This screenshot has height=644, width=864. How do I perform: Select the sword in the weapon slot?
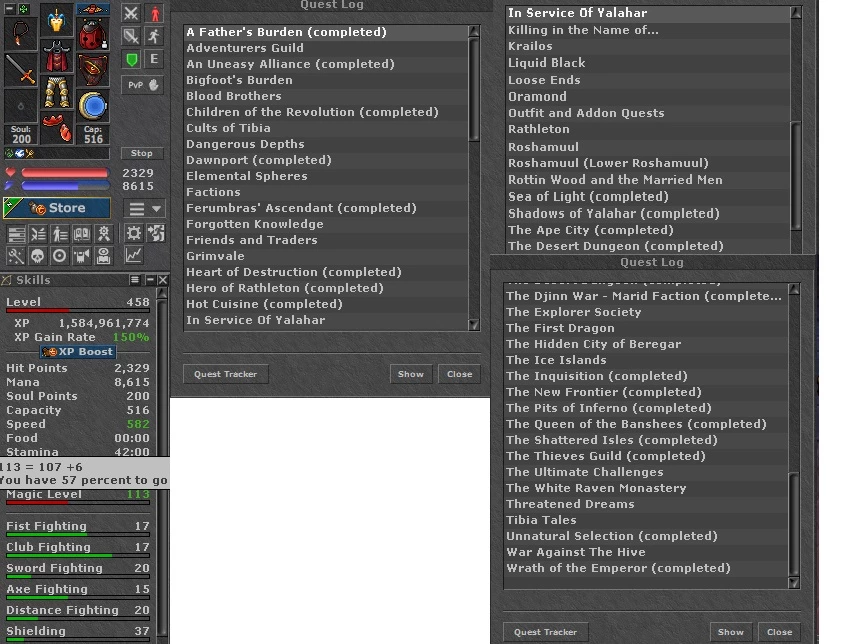(20, 69)
